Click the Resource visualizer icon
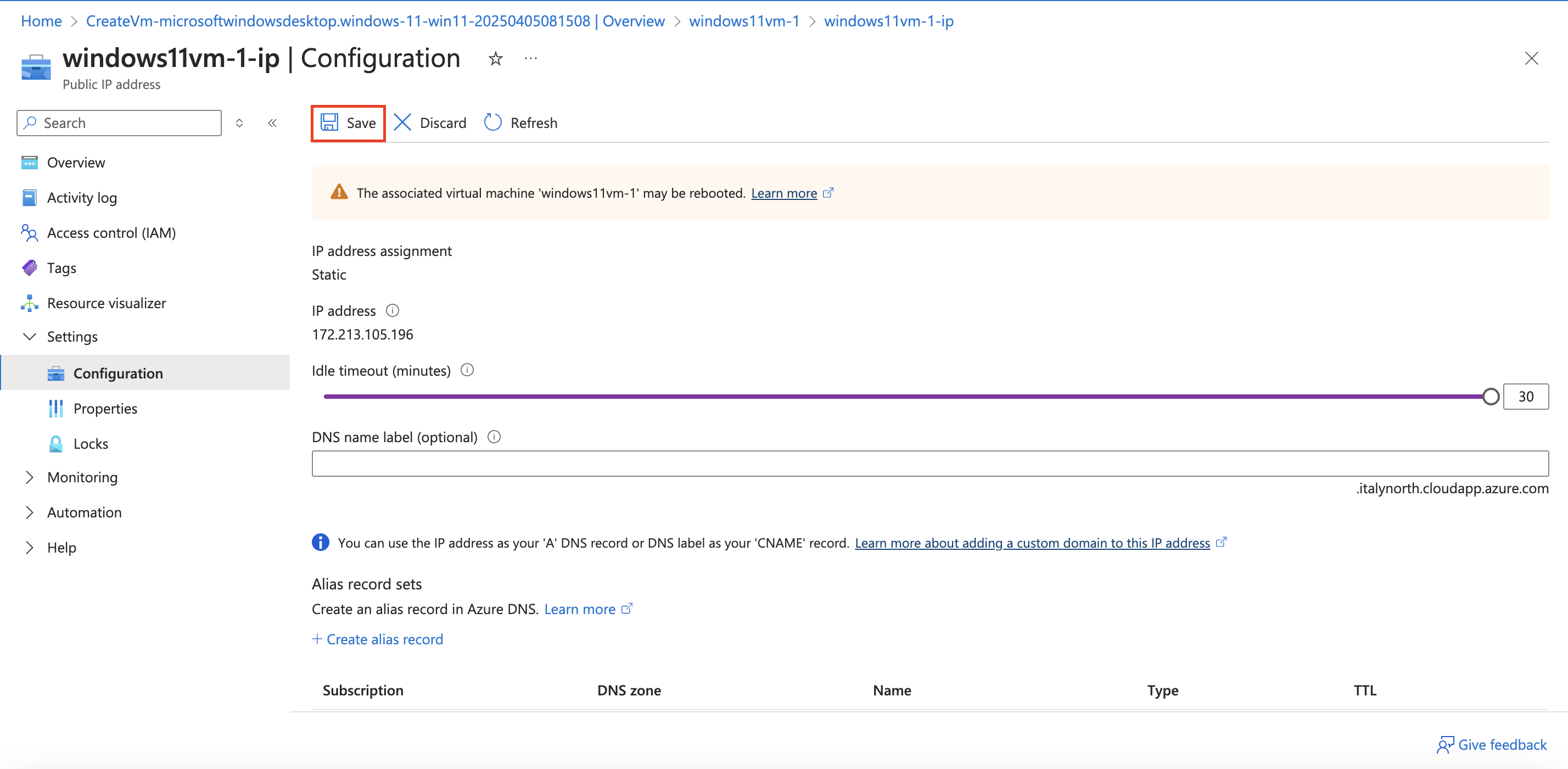Image resolution: width=1568 pixels, height=769 pixels. [29, 303]
